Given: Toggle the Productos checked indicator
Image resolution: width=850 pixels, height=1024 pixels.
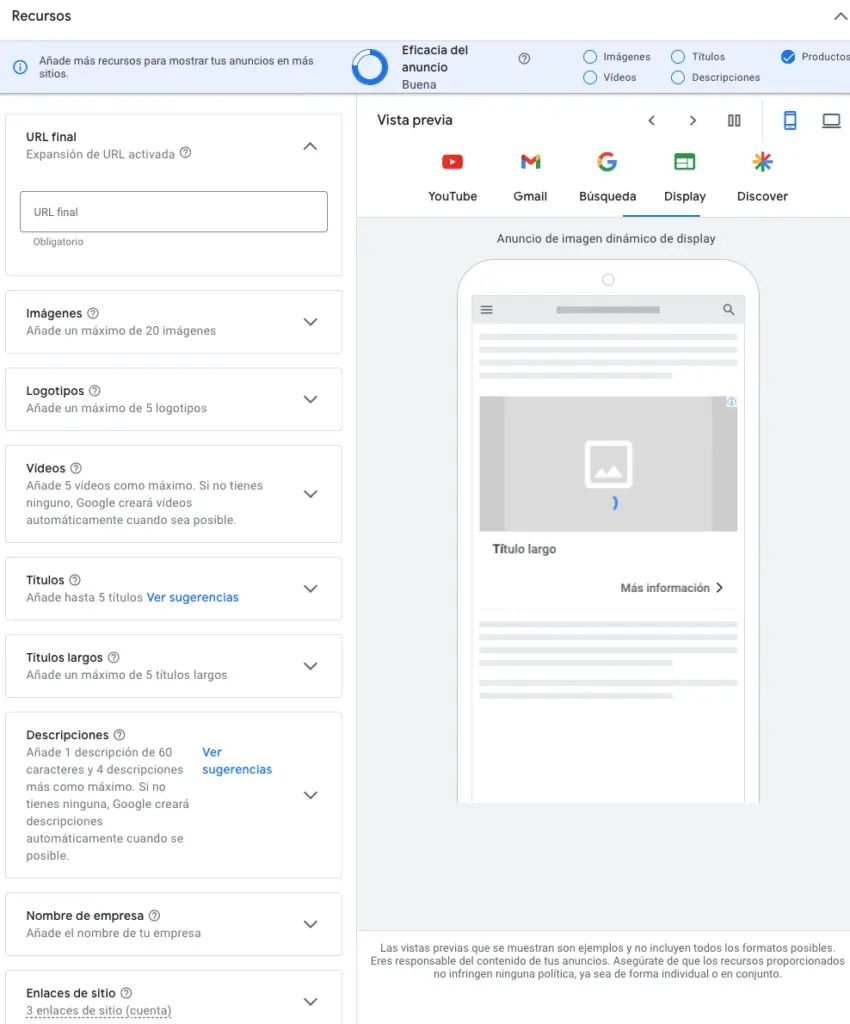Looking at the screenshot, I should click(x=787, y=57).
